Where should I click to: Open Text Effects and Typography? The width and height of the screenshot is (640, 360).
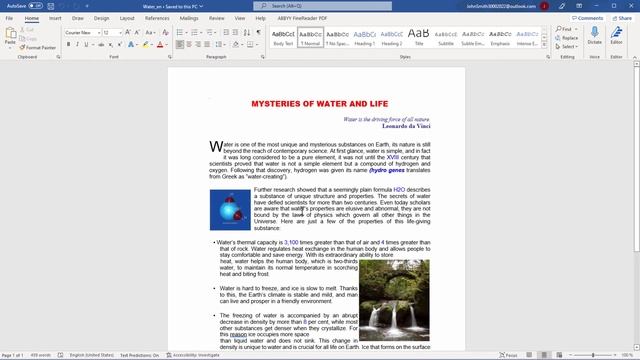(x=131, y=44)
